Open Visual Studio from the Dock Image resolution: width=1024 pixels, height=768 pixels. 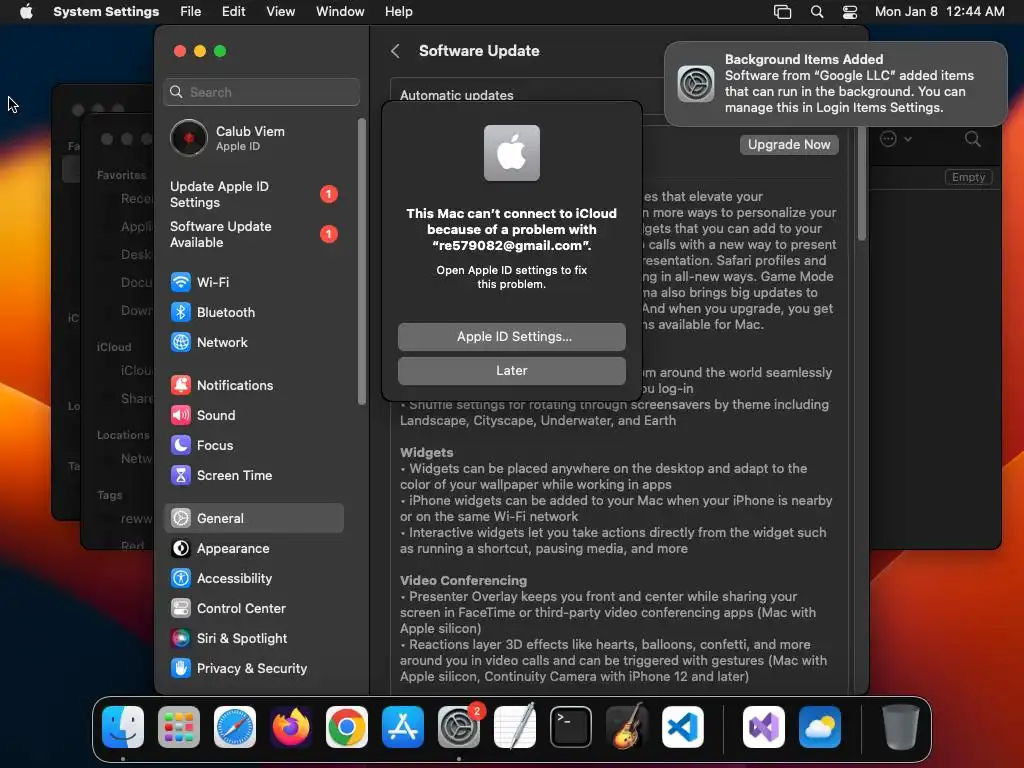click(764, 727)
